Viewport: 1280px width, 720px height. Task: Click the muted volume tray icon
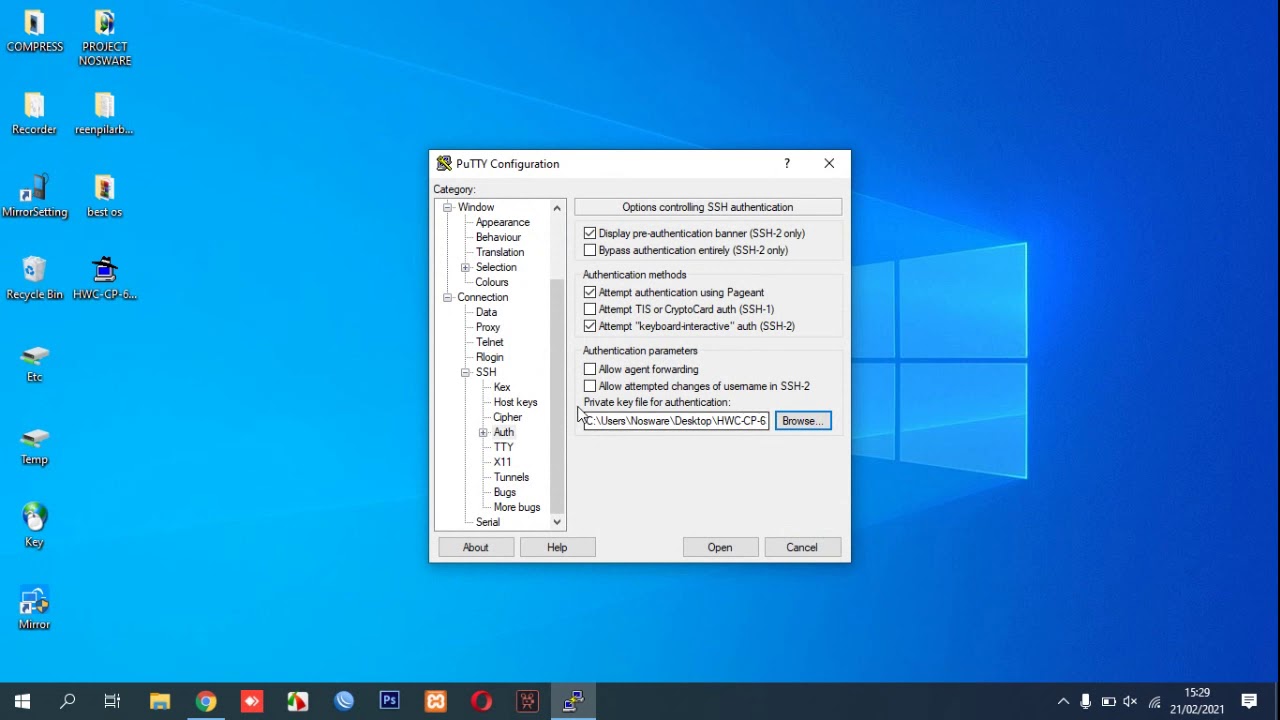(1131, 701)
